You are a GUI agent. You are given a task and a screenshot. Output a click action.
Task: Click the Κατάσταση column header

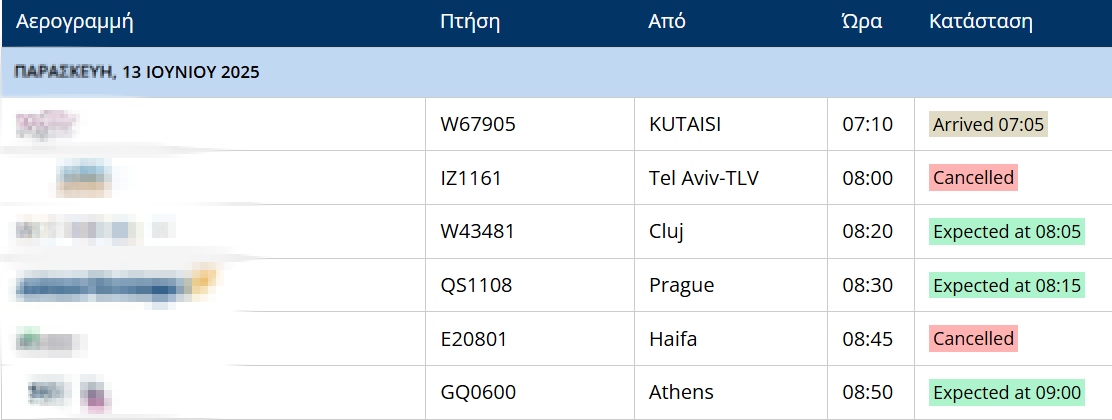[x=980, y=21]
